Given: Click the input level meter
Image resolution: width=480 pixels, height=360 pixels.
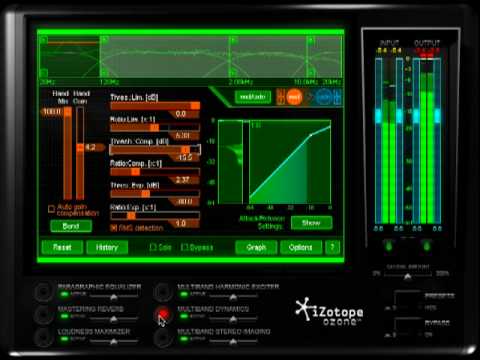Looking at the screenshot, I should (x=389, y=140).
